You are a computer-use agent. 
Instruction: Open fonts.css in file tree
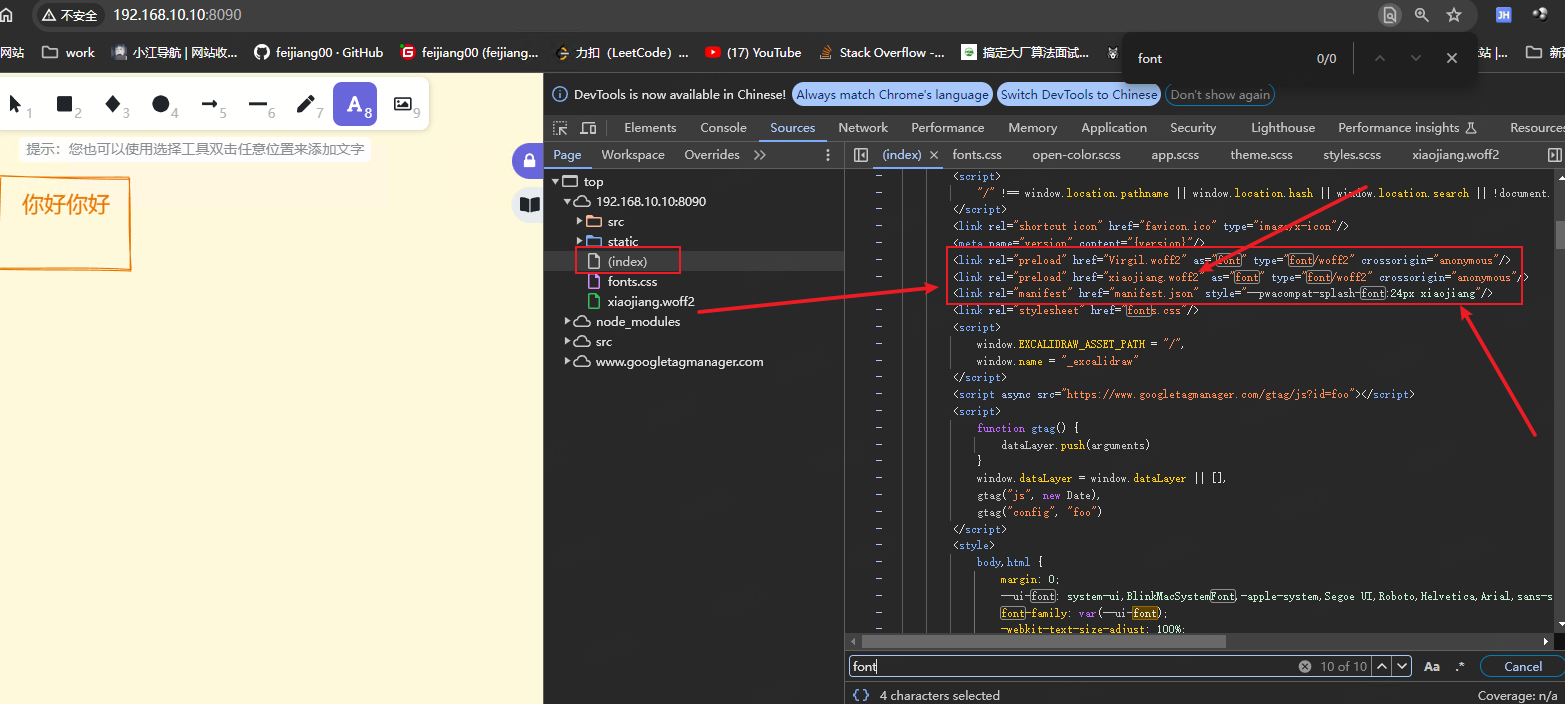point(632,281)
